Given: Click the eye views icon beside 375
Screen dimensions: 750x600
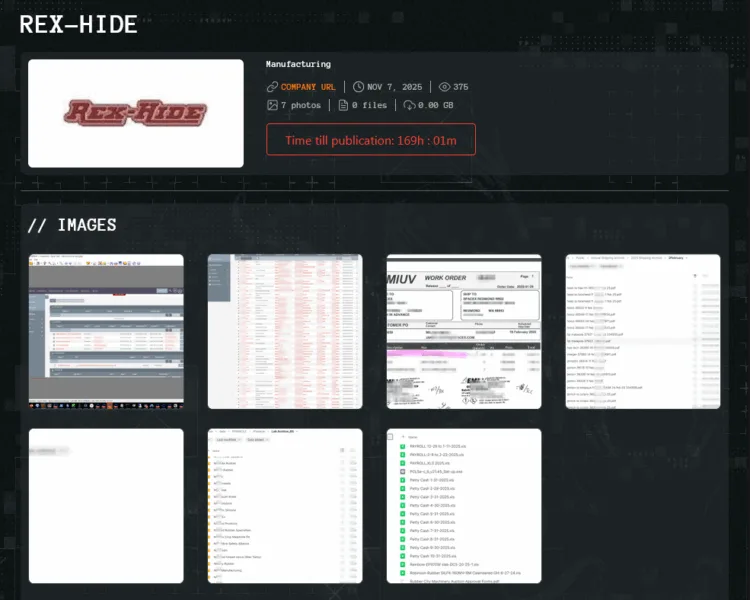Looking at the screenshot, I should coord(444,87).
